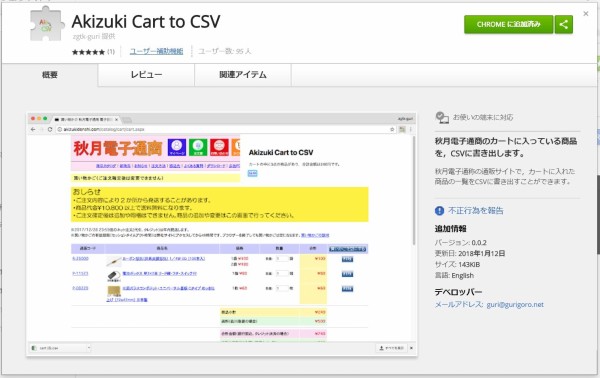This screenshot has width=600, height=378.
Task: Click the downloaded cart CSV file chip
Action: (x=60, y=348)
